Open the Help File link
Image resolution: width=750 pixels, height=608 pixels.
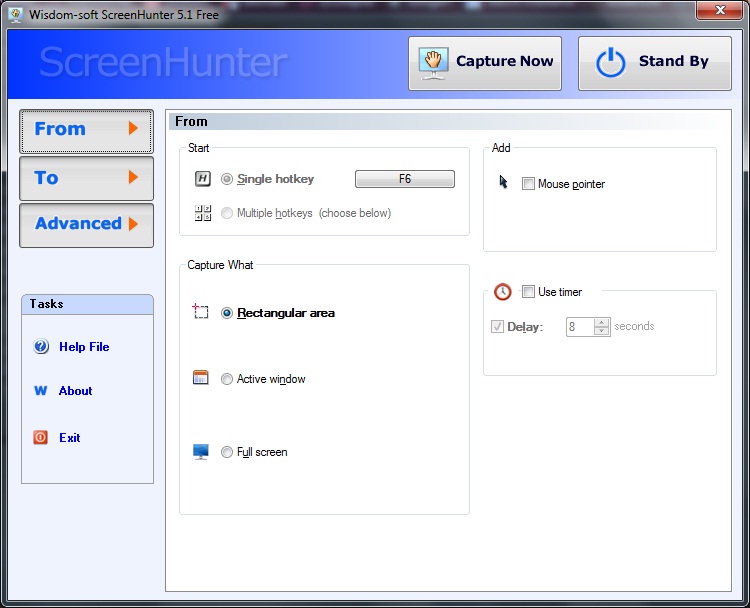point(84,347)
